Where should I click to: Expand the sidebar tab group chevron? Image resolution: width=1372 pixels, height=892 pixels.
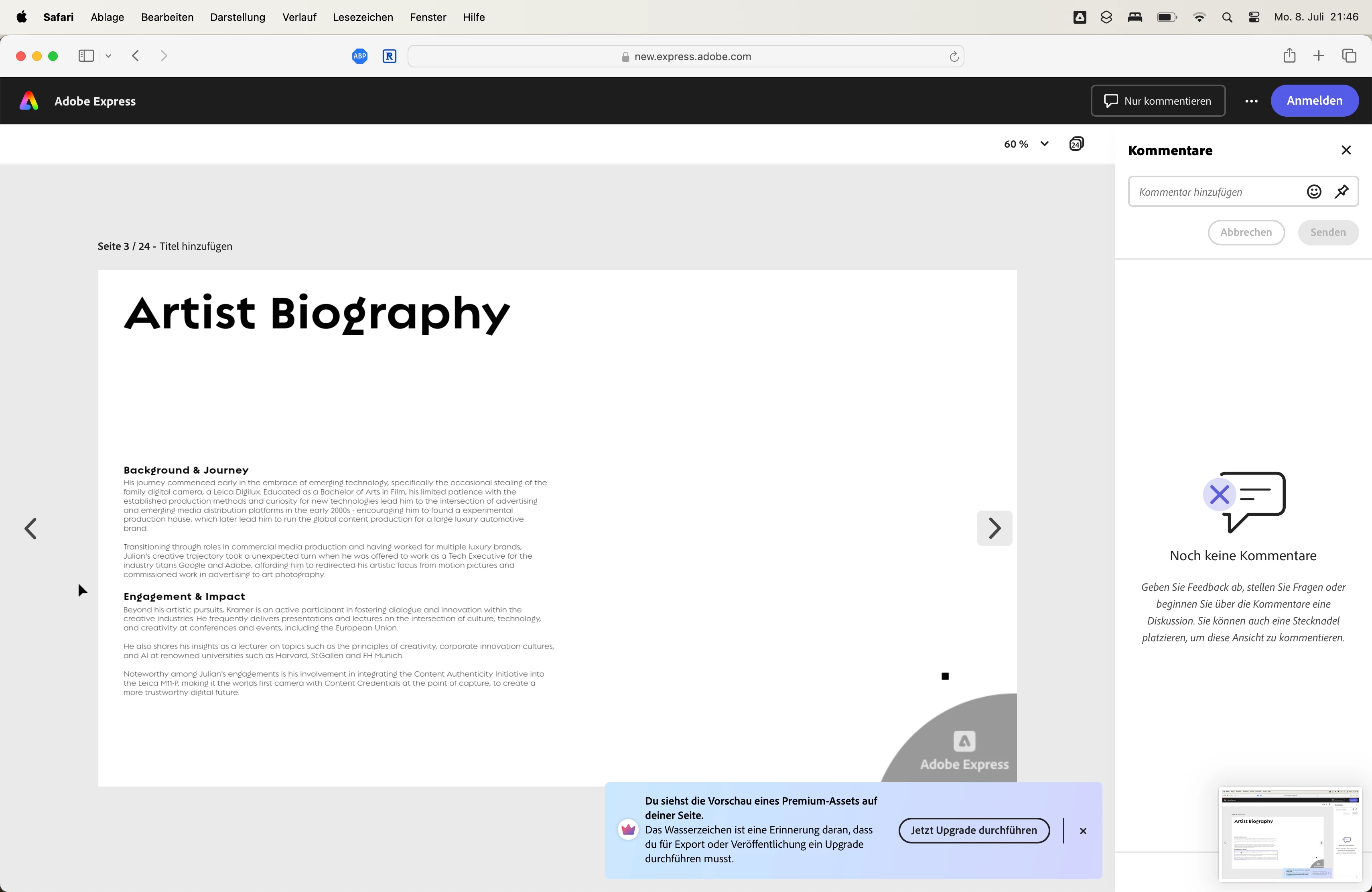[108, 56]
